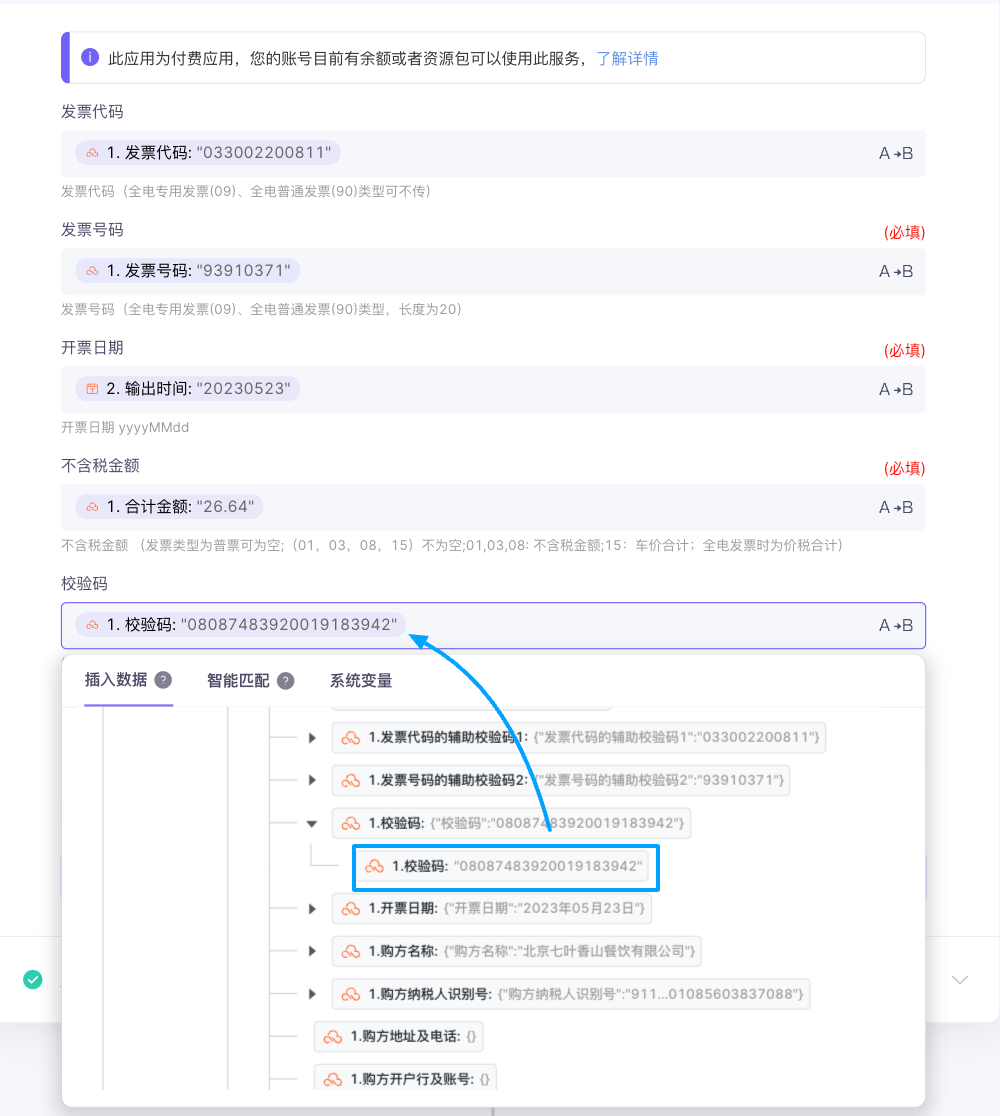Click cloud icon in the 发票号码 field tag
Image resolution: width=1000 pixels, height=1116 pixels.
click(93, 270)
